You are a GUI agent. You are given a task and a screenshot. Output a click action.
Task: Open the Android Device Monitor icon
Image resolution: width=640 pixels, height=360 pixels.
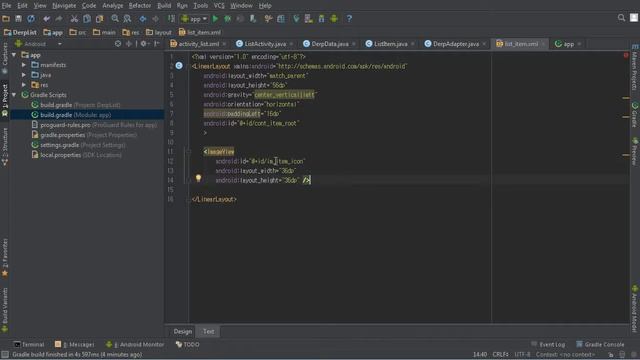[x=334, y=19]
